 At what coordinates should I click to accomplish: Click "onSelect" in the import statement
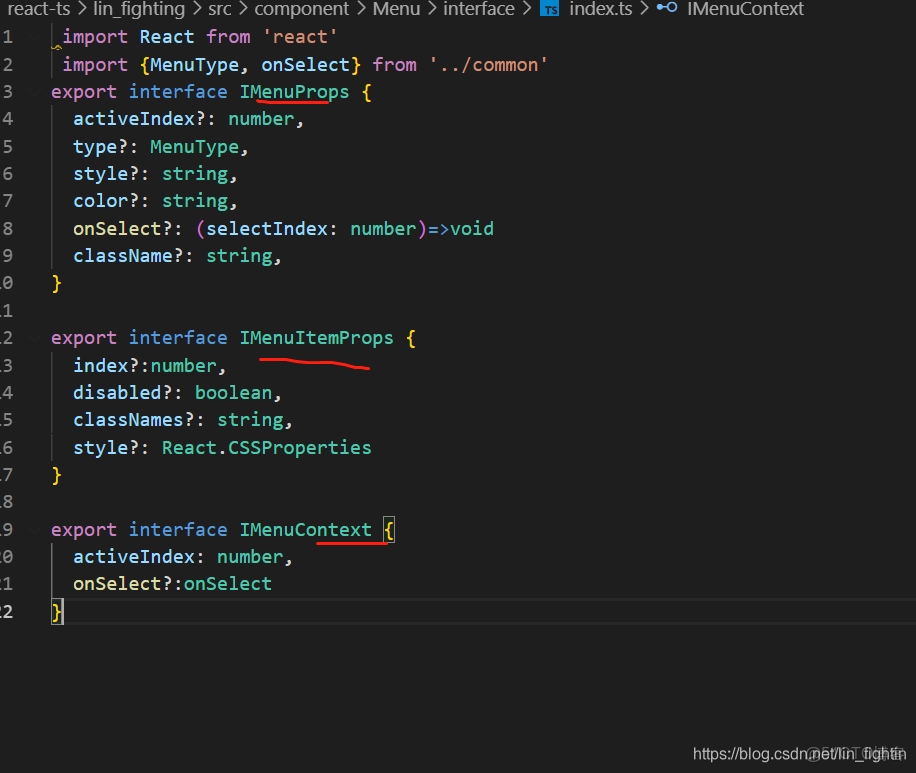click(x=307, y=64)
